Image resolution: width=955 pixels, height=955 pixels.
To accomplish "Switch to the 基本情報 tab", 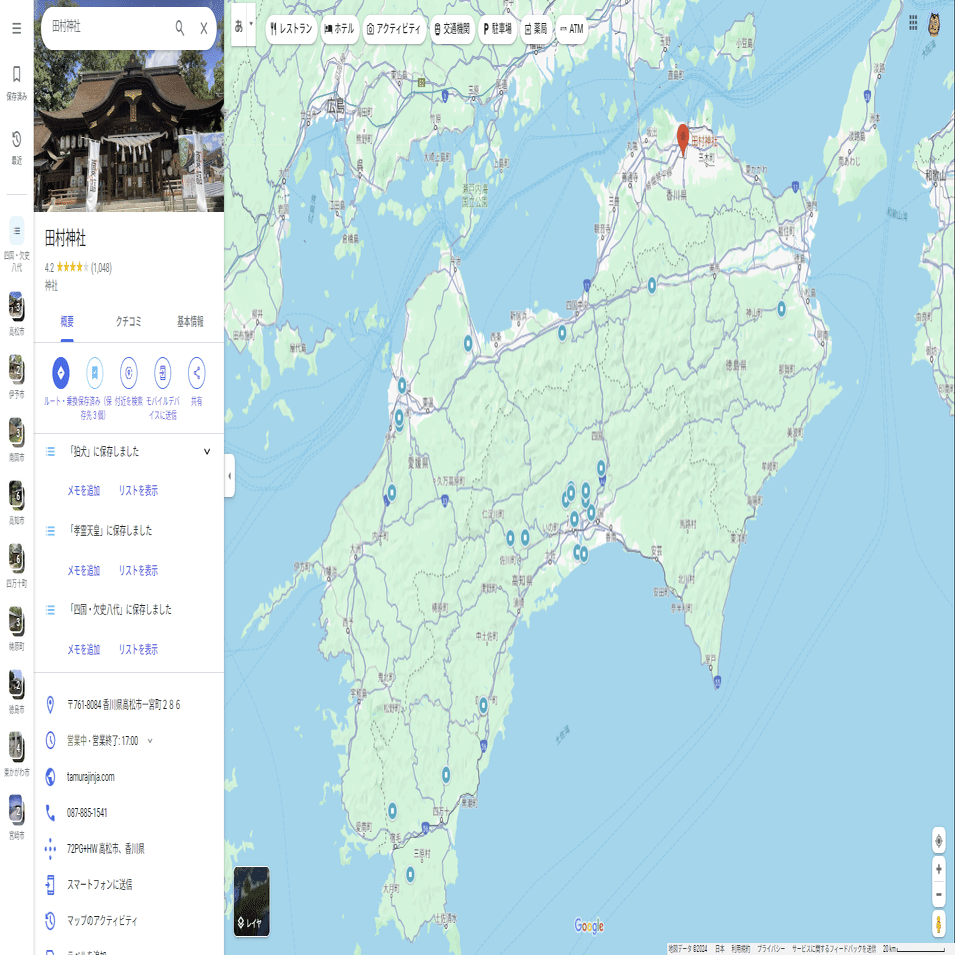I will click(x=190, y=322).
